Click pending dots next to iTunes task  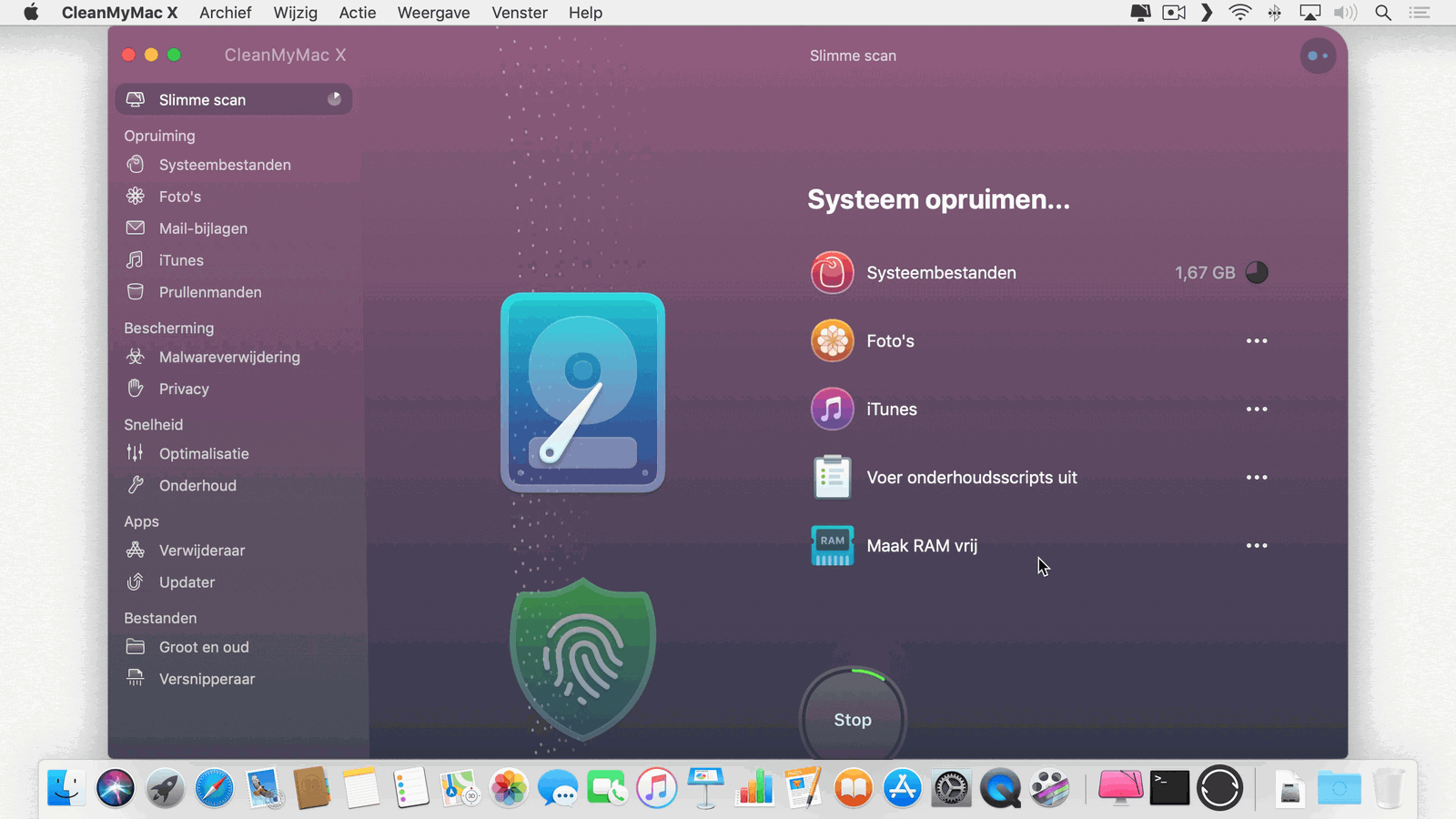click(1257, 409)
